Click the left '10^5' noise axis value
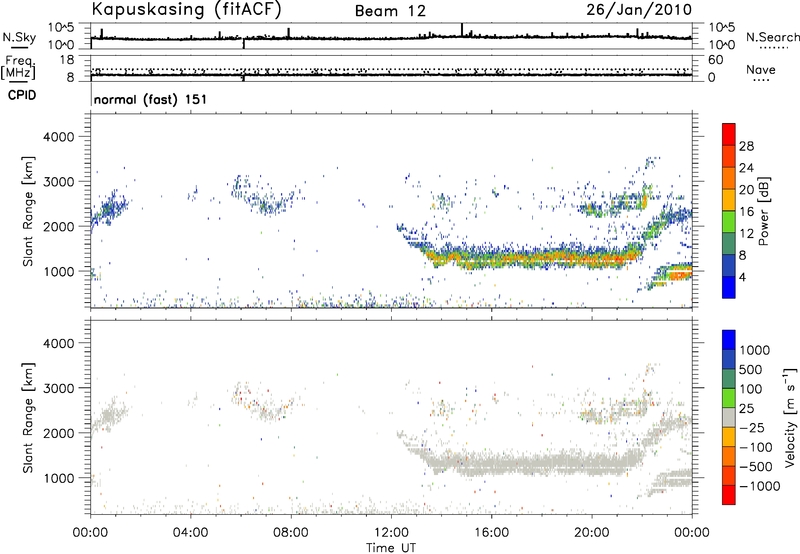Image resolution: width=800 pixels, height=554 pixels. point(61,28)
